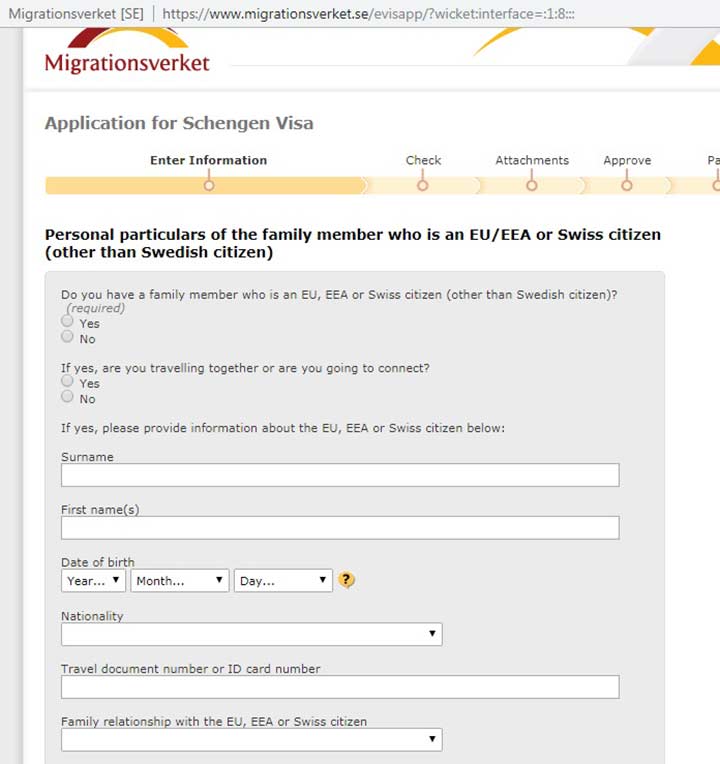720x764 pixels.
Task: Click the Check step circle marker
Action: coord(423,186)
